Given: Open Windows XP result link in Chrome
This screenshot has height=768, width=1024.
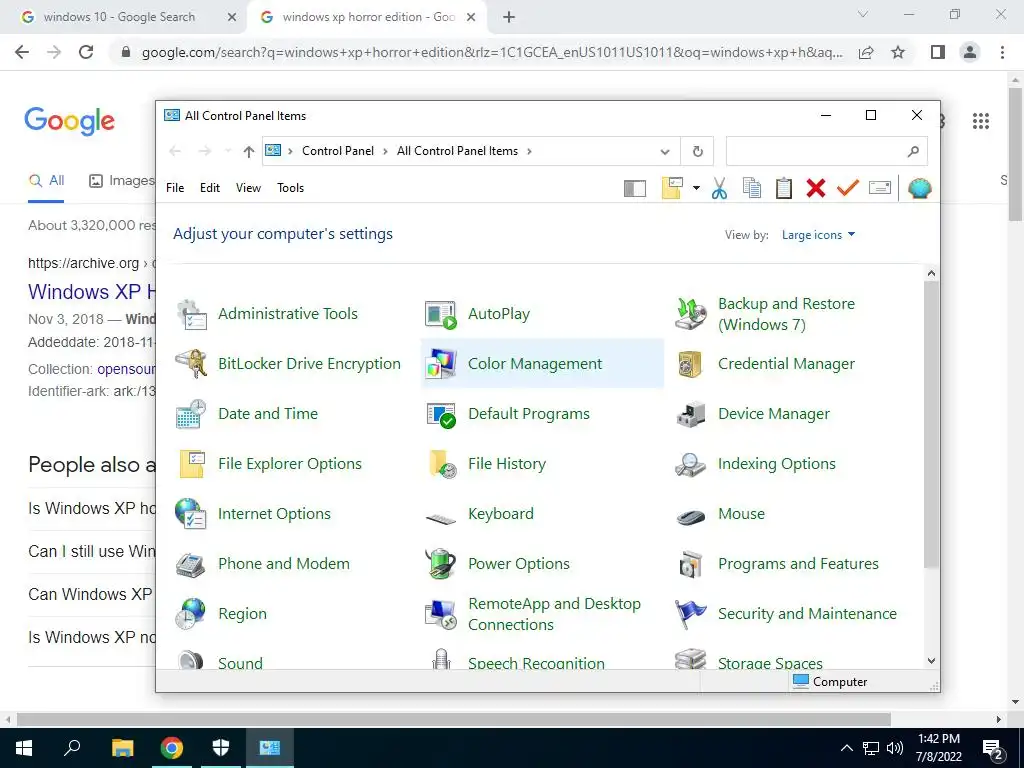Looking at the screenshot, I should point(91,292).
